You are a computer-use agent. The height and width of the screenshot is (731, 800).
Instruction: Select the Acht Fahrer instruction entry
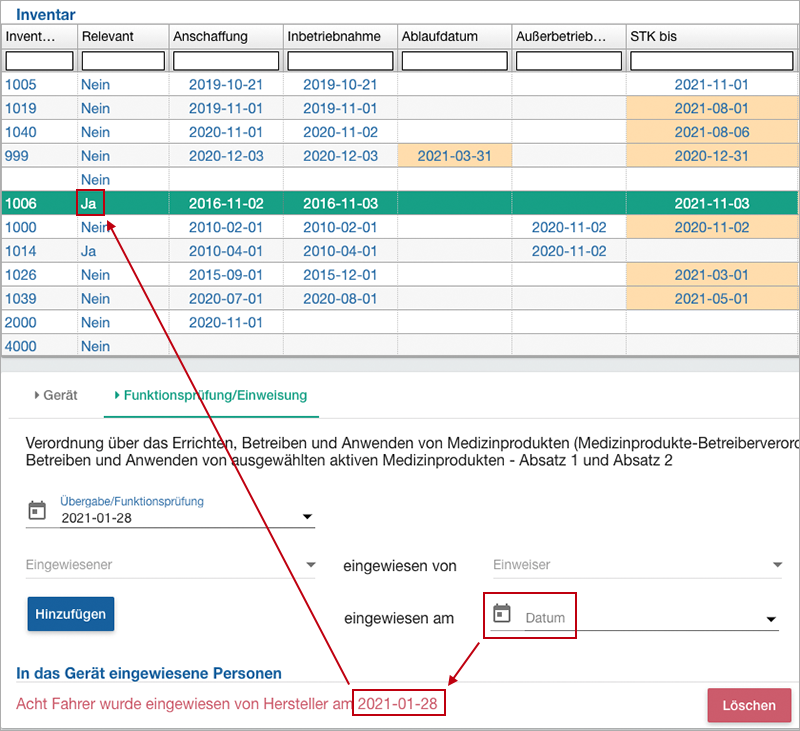[x=227, y=703]
